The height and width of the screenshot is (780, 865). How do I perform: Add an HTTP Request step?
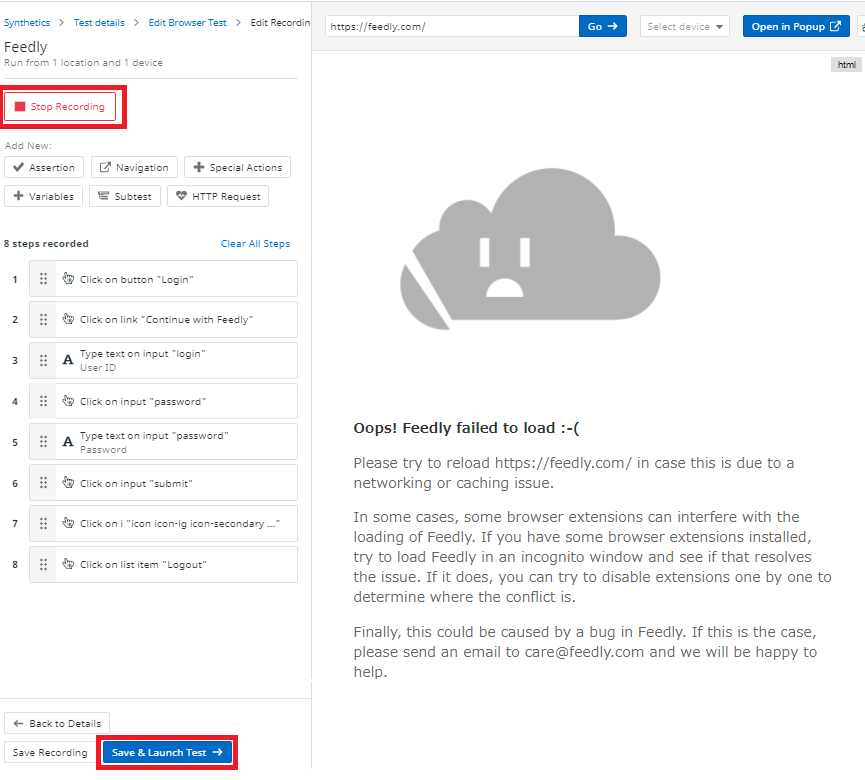218,196
